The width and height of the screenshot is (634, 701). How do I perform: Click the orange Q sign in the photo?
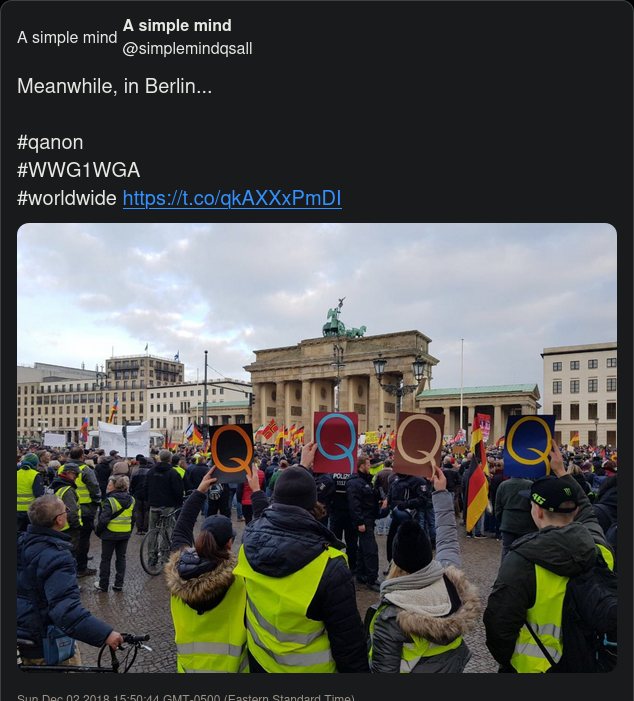(x=232, y=453)
